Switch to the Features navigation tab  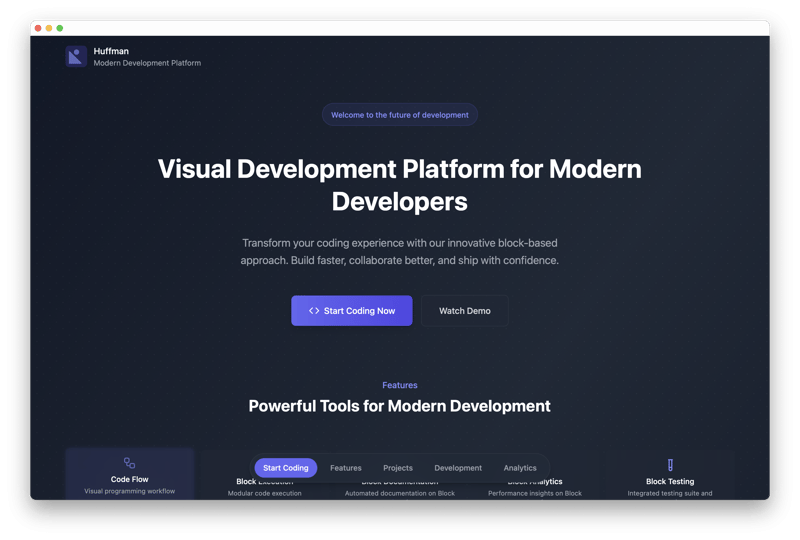[x=346, y=468]
